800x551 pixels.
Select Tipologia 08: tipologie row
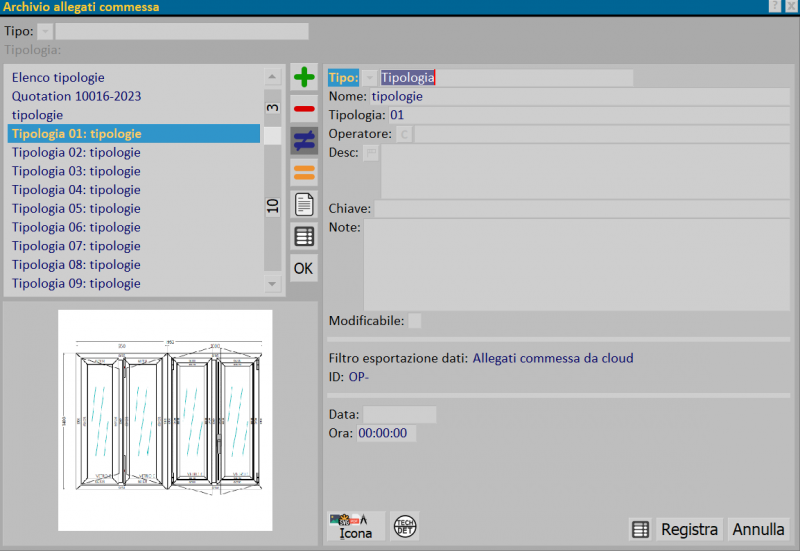134,265
